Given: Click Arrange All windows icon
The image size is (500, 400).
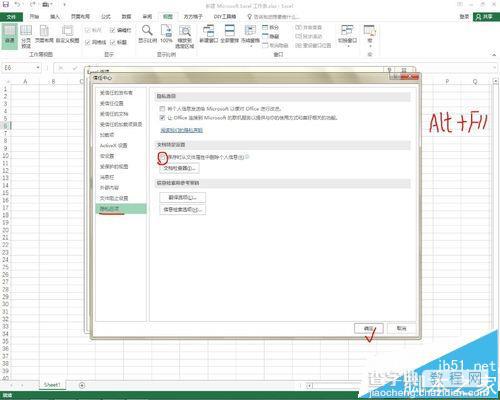Looking at the screenshot, I should [229, 33].
